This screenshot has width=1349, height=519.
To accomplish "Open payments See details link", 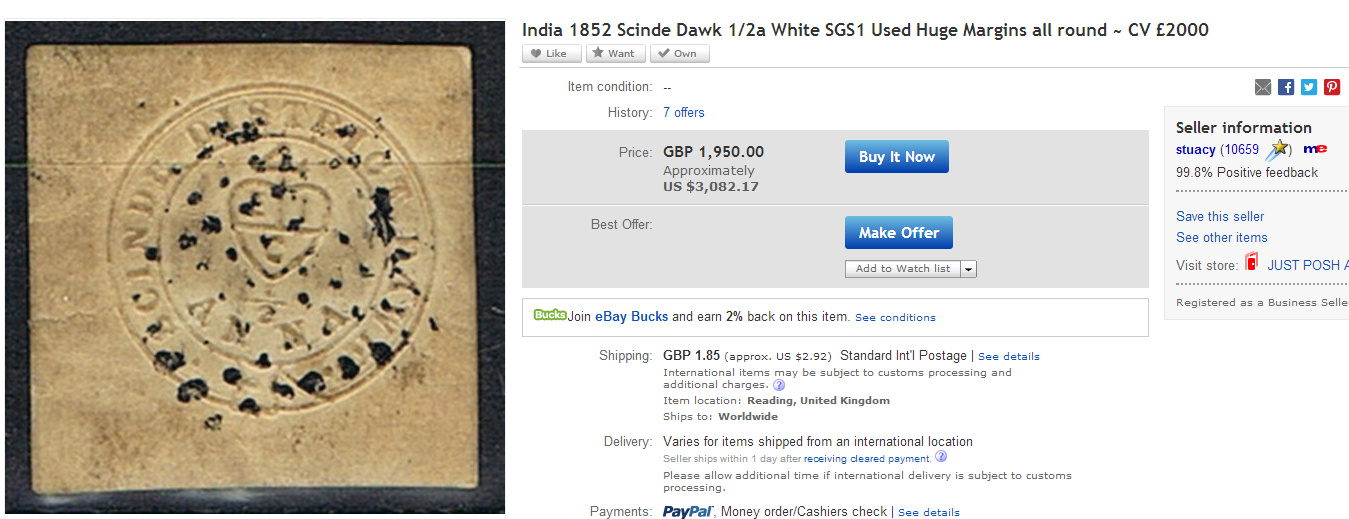I will point(929,513).
